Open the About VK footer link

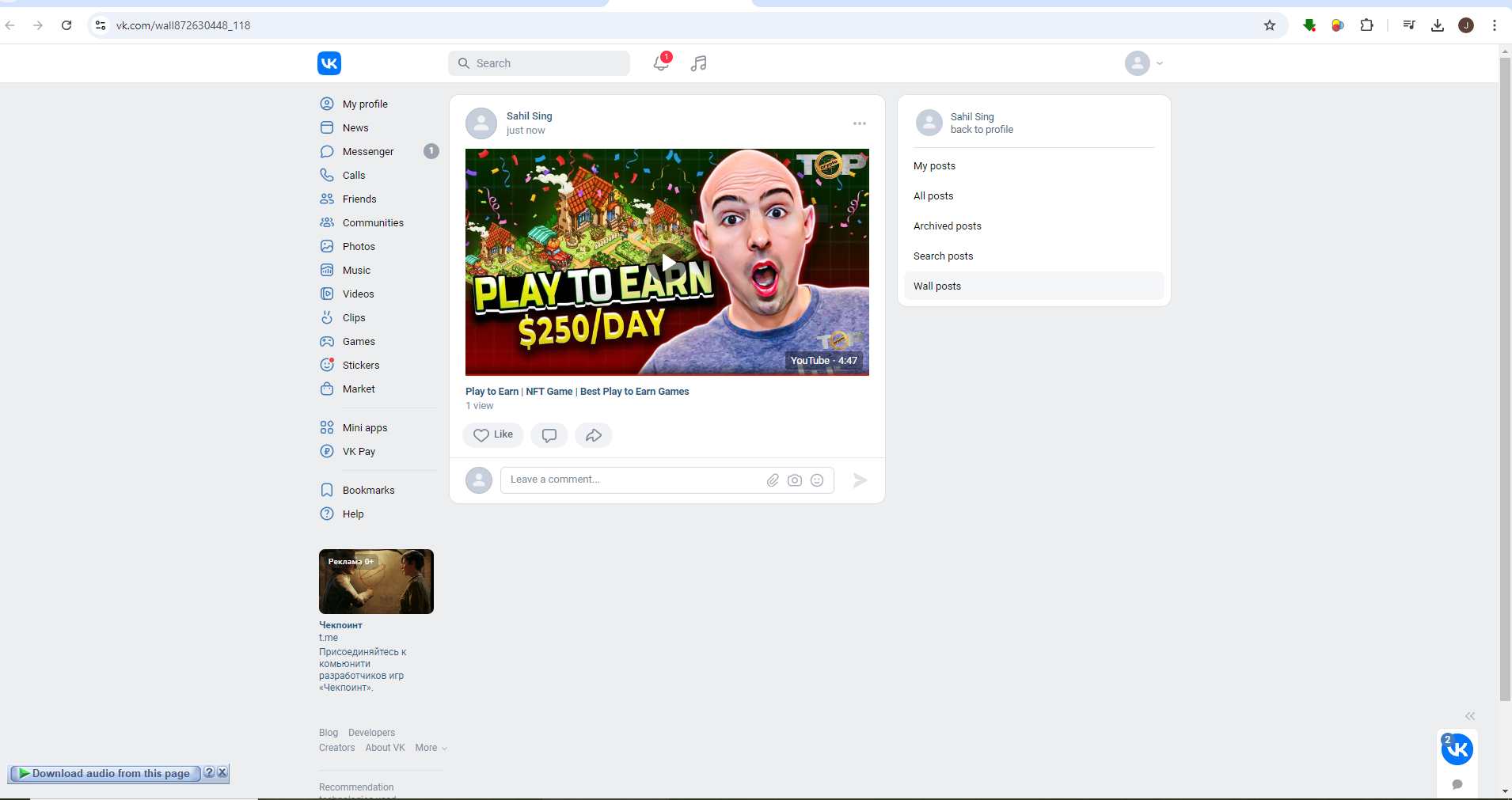(385, 748)
